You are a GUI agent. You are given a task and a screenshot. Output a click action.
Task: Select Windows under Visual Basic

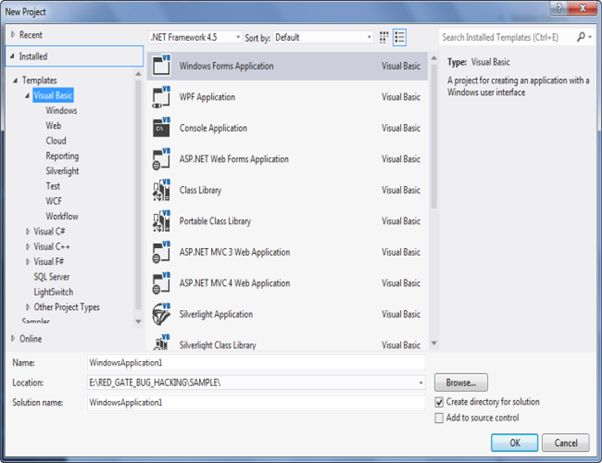tap(61, 111)
